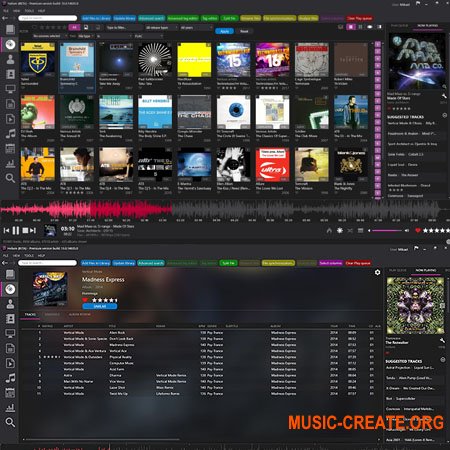Refresh suggested tracks in the lower window
Screen dimensions: 450x450
(x=443, y=360)
